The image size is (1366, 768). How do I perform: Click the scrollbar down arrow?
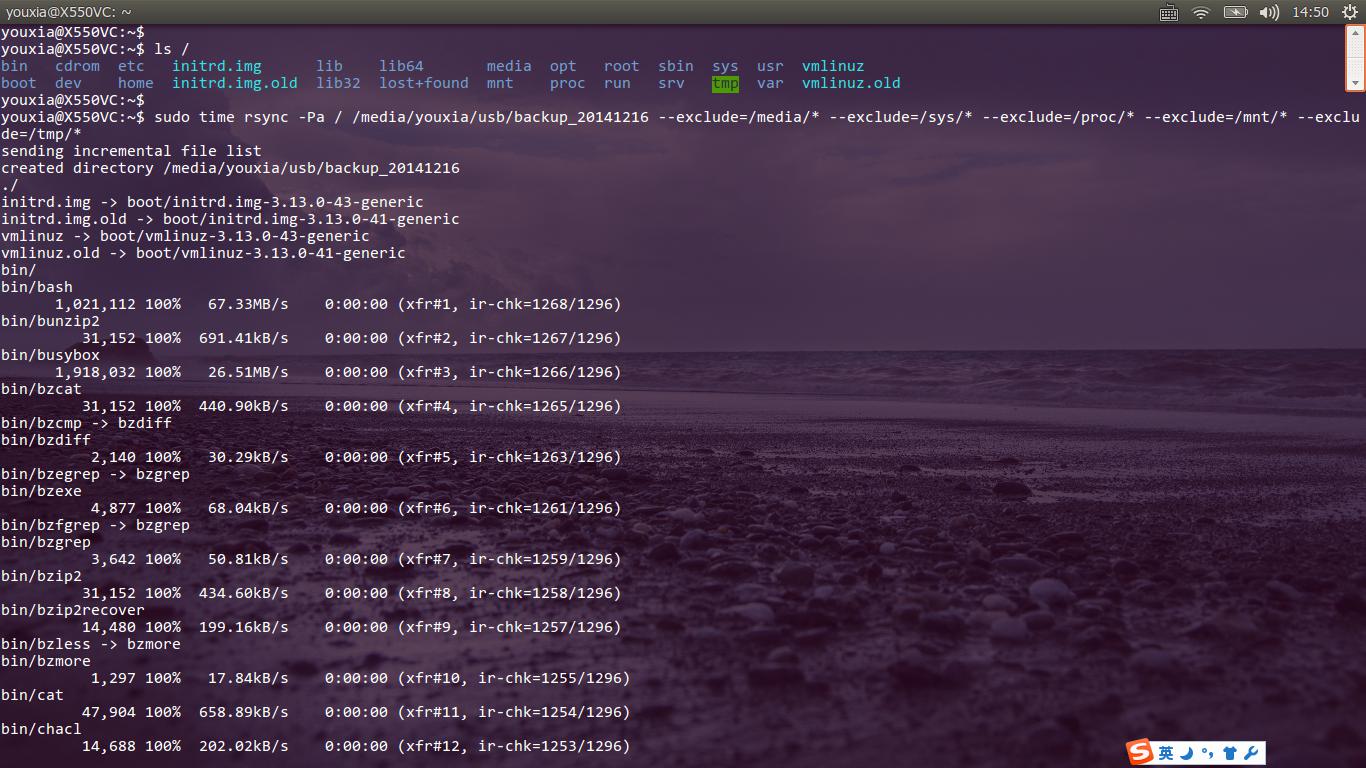tap(1356, 83)
